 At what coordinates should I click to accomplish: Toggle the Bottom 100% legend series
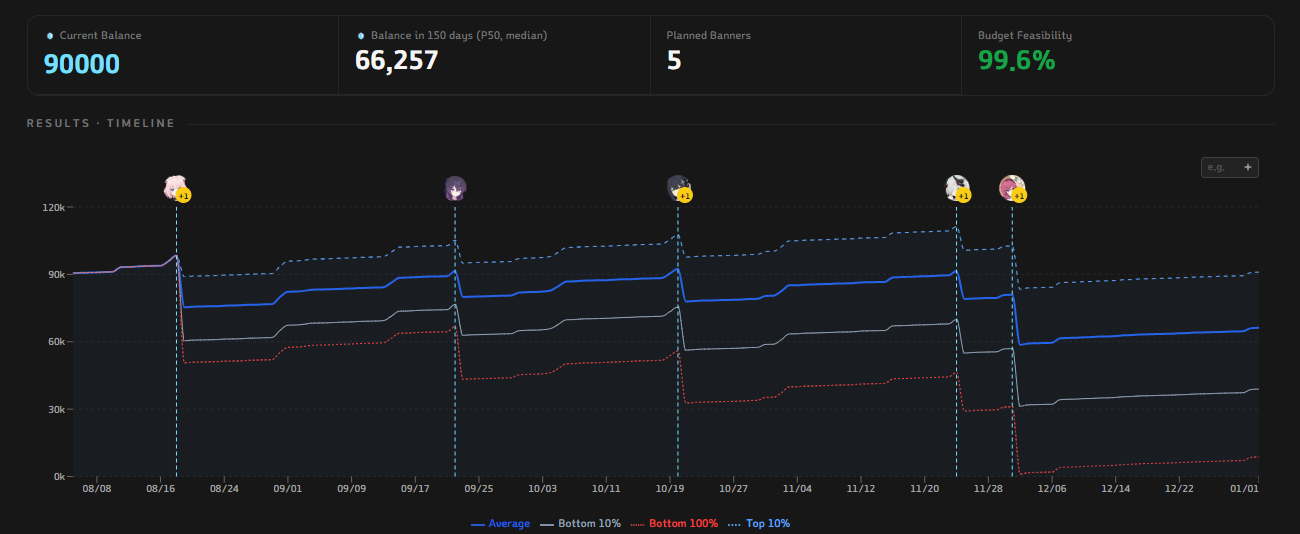pos(674,523)
